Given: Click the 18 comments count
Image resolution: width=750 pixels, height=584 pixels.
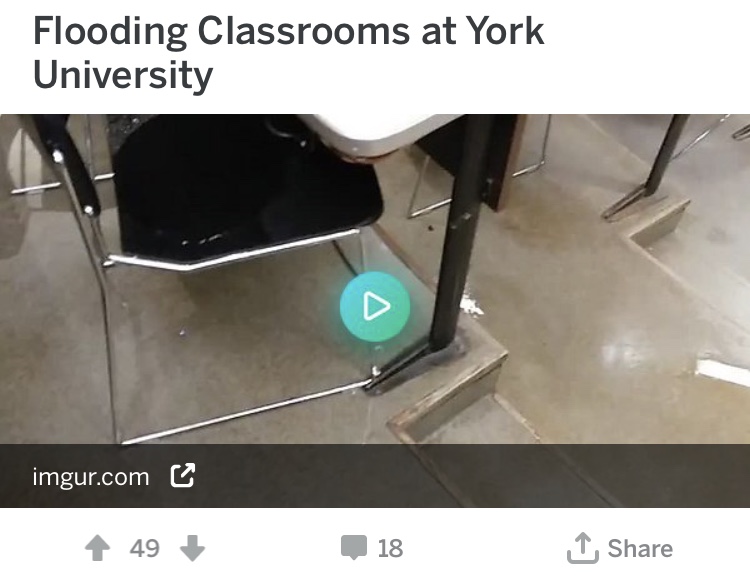Looking at the screenshot, I should pyautogui.click(x=390, y=549).
